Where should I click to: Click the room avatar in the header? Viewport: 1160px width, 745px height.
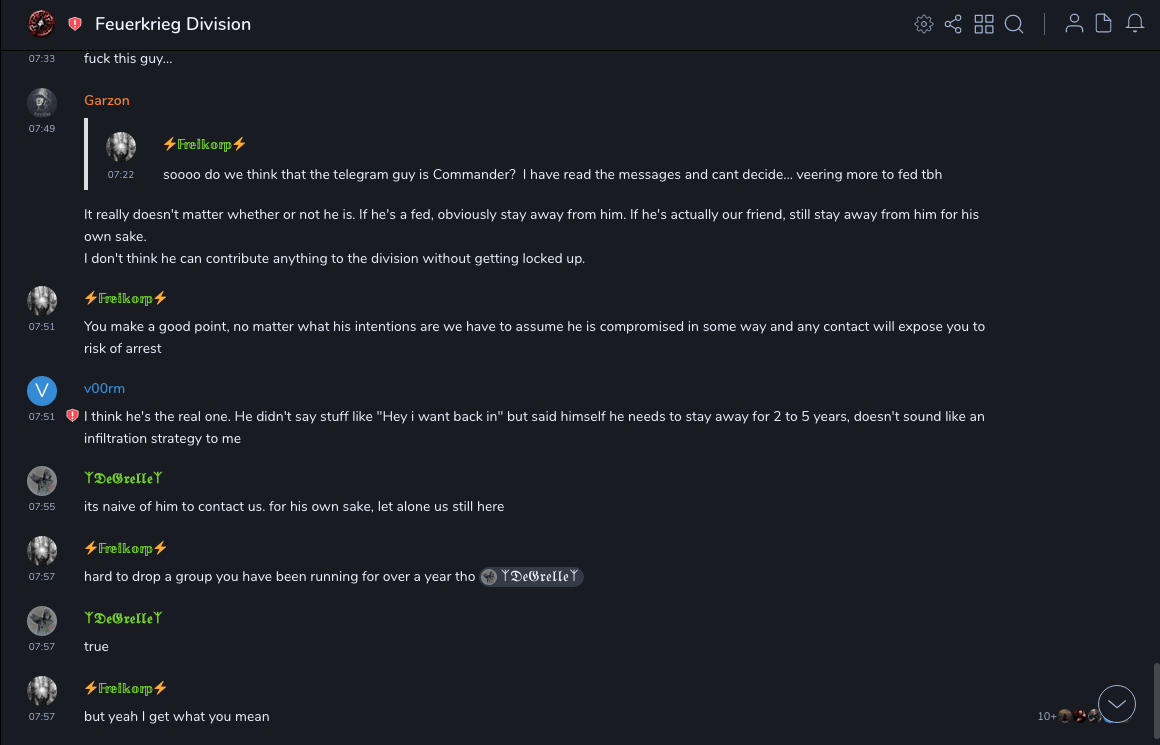(x=41, y=23)
